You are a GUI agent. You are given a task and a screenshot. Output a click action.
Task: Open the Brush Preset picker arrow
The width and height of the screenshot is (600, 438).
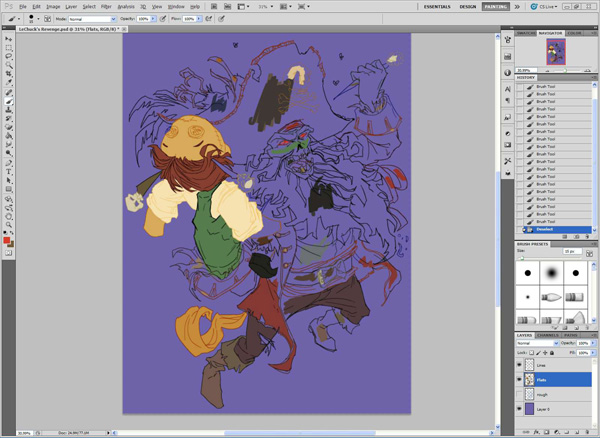[x=38, y=19]
